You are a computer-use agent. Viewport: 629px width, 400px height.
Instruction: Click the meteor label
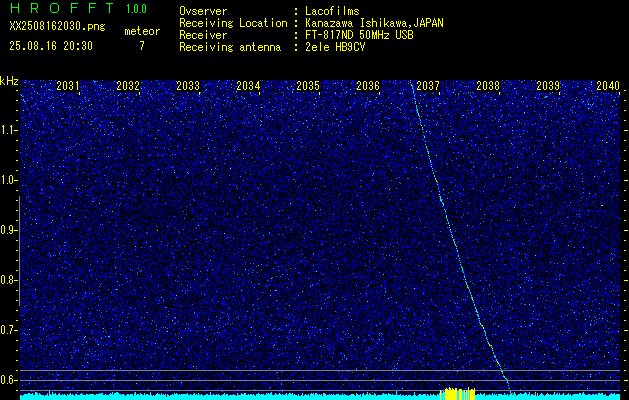pos(142,31)
